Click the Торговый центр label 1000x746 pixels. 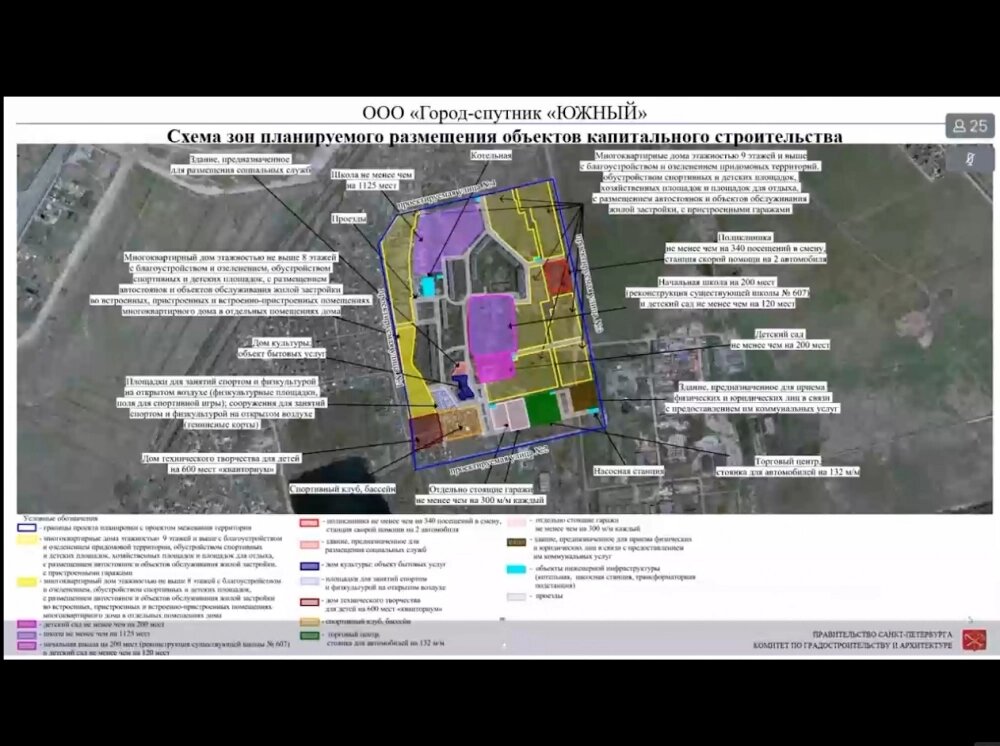click(788, 466)
